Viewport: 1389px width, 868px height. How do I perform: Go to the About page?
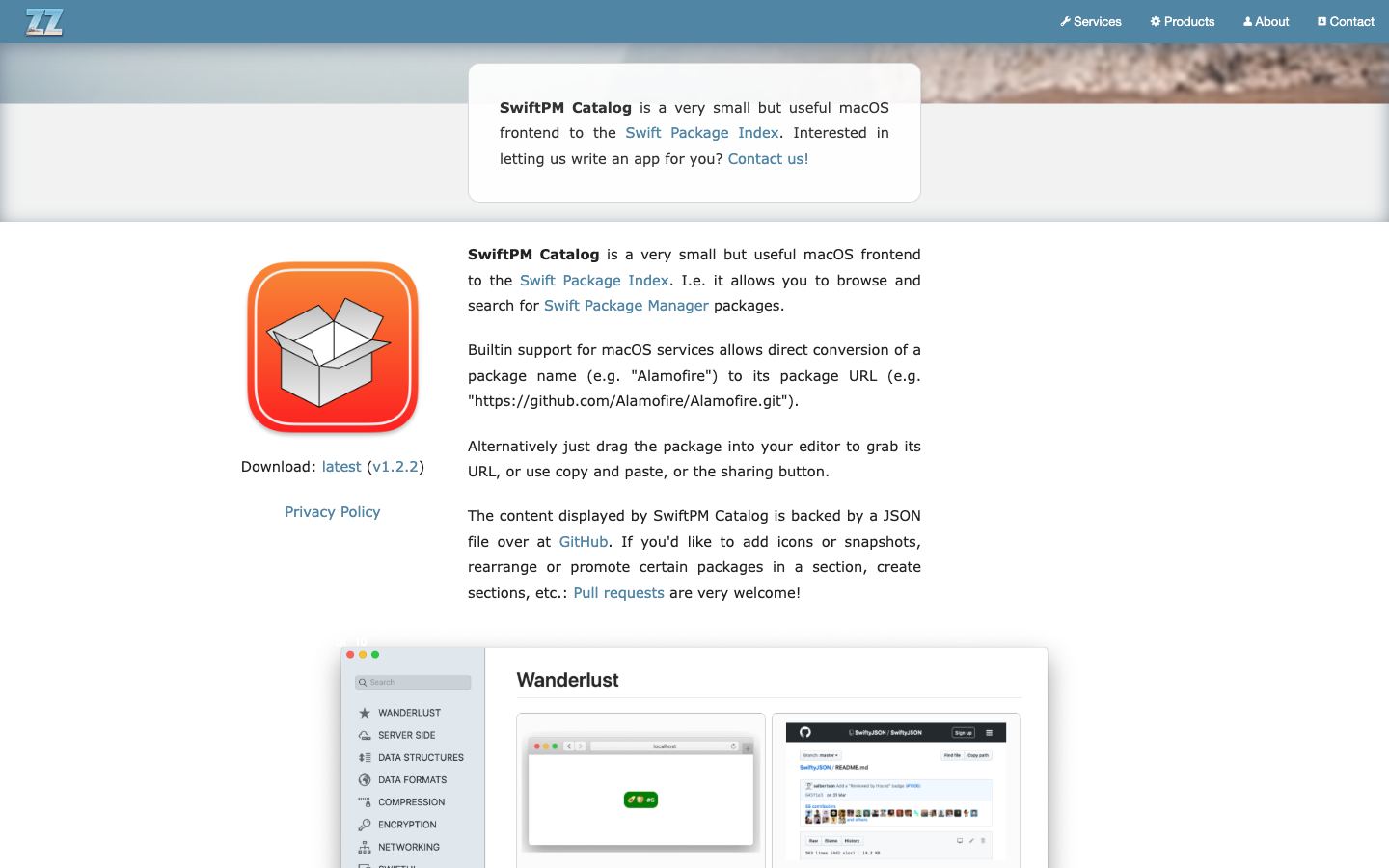(x=1266, y=21)
